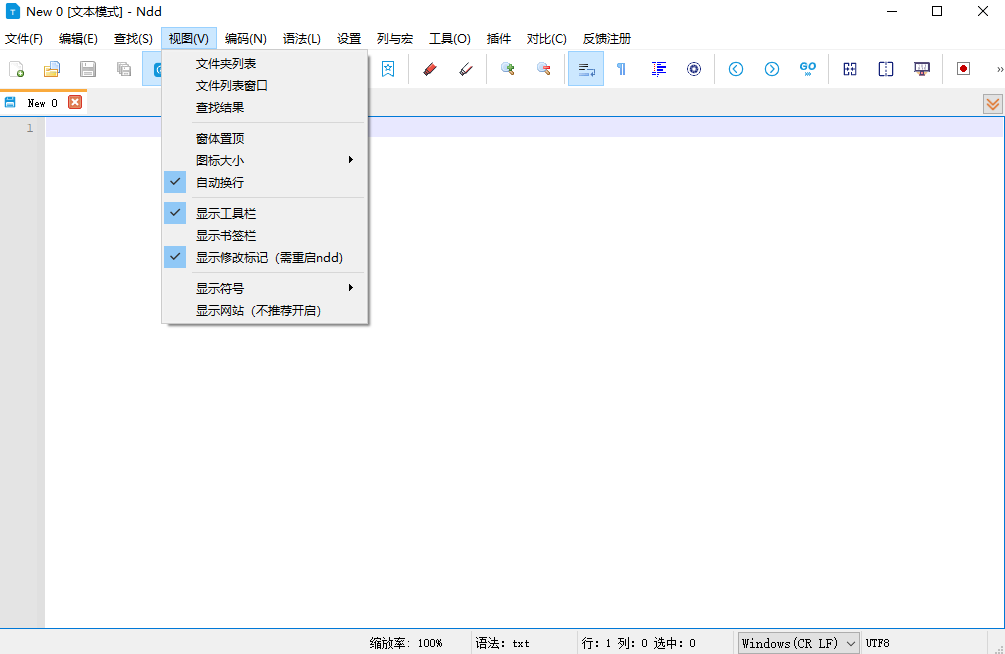Toggle the word wrap toolbar icon
Screen dimensions: 1005x654
tap(586, 69)
